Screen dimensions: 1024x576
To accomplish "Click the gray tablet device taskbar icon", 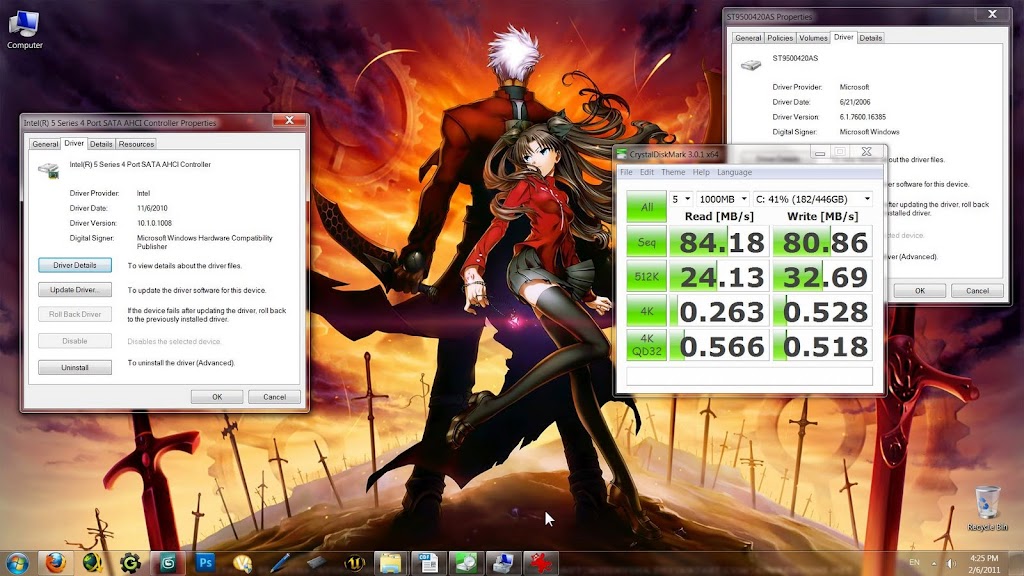I will click(x=317, y=562).
